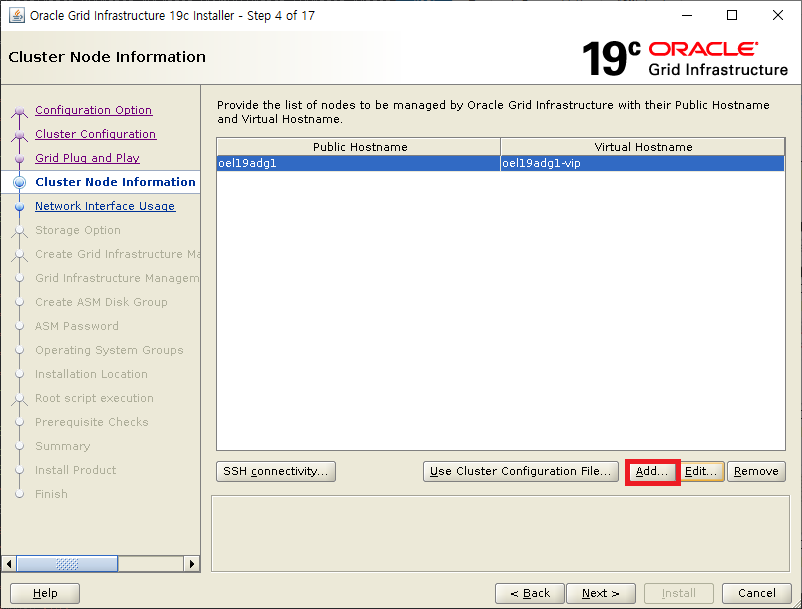Image resolution: width=802 pixels, height=609 pixels.
Task: Open the Configuration Option step link
Action: pyautogui.click(x=94, y=110)
